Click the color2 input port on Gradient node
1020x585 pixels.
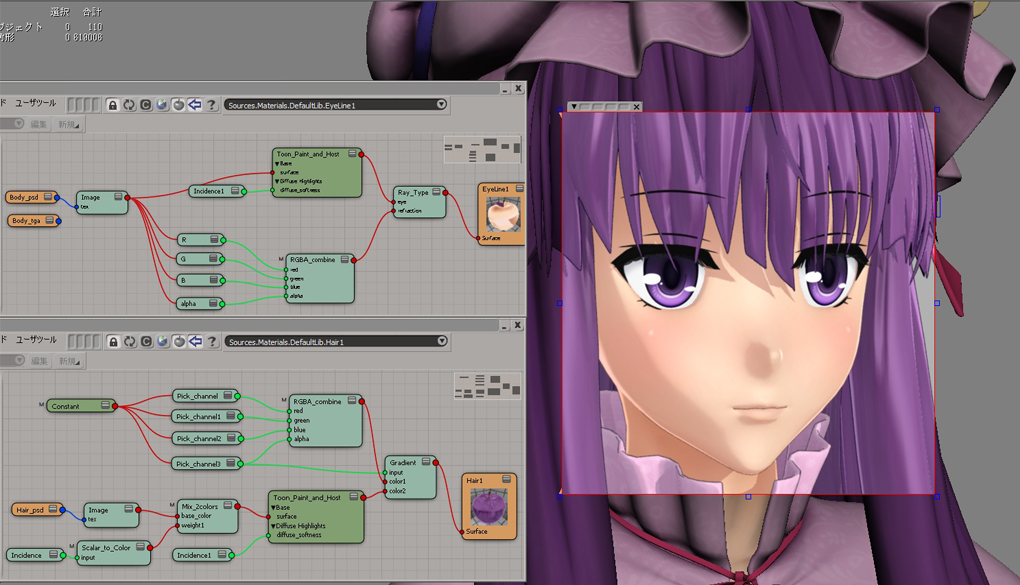click(x=385, y=491)
